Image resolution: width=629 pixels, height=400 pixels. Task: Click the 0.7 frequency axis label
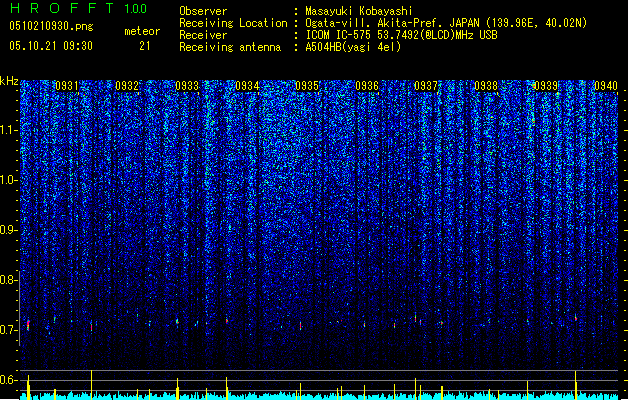[x=8, y=330]
